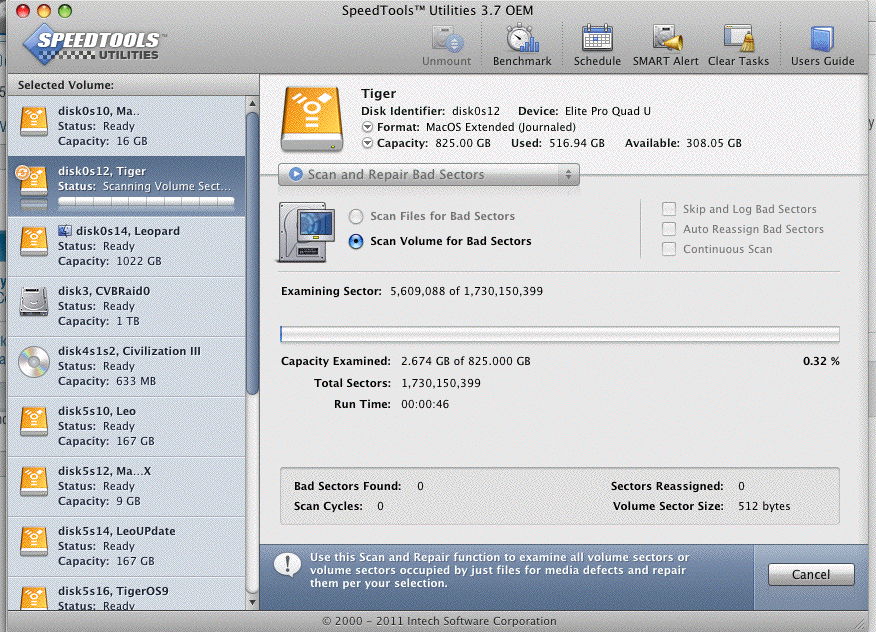Click the Tiger row mini progress bar
The image size is (876, 632).
pos(146,201)
